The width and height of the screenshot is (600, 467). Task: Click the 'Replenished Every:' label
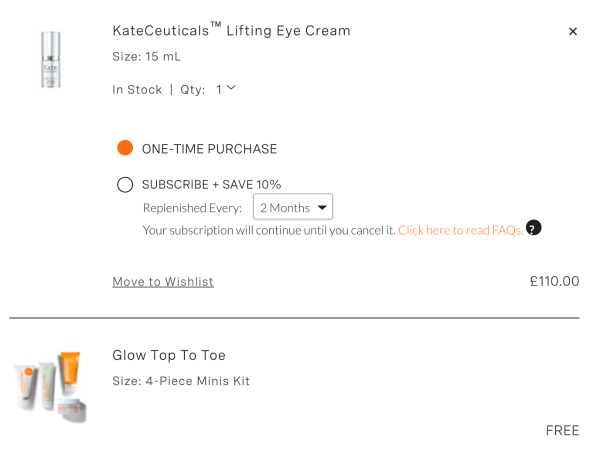(x=192, y=208)
